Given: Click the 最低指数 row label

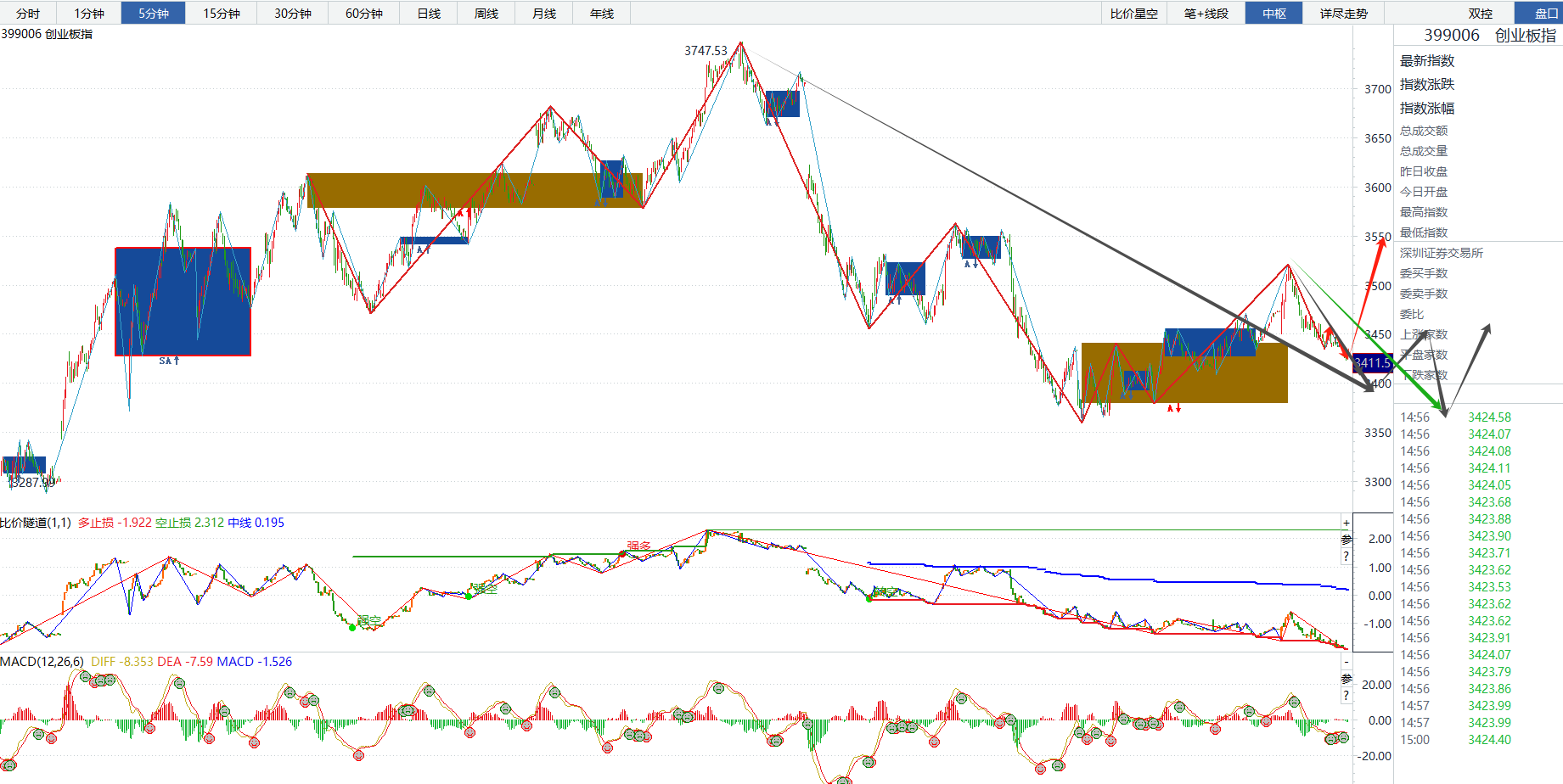Looking at the screenshot, I should coord(1424,232).
